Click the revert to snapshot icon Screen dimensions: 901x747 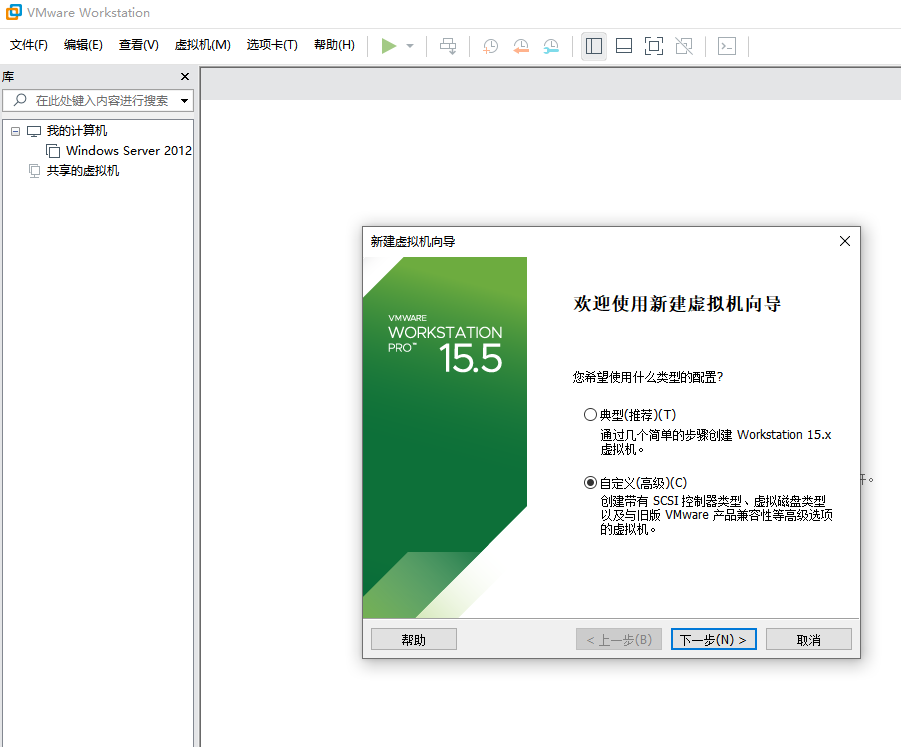click(x=520, y=46)
